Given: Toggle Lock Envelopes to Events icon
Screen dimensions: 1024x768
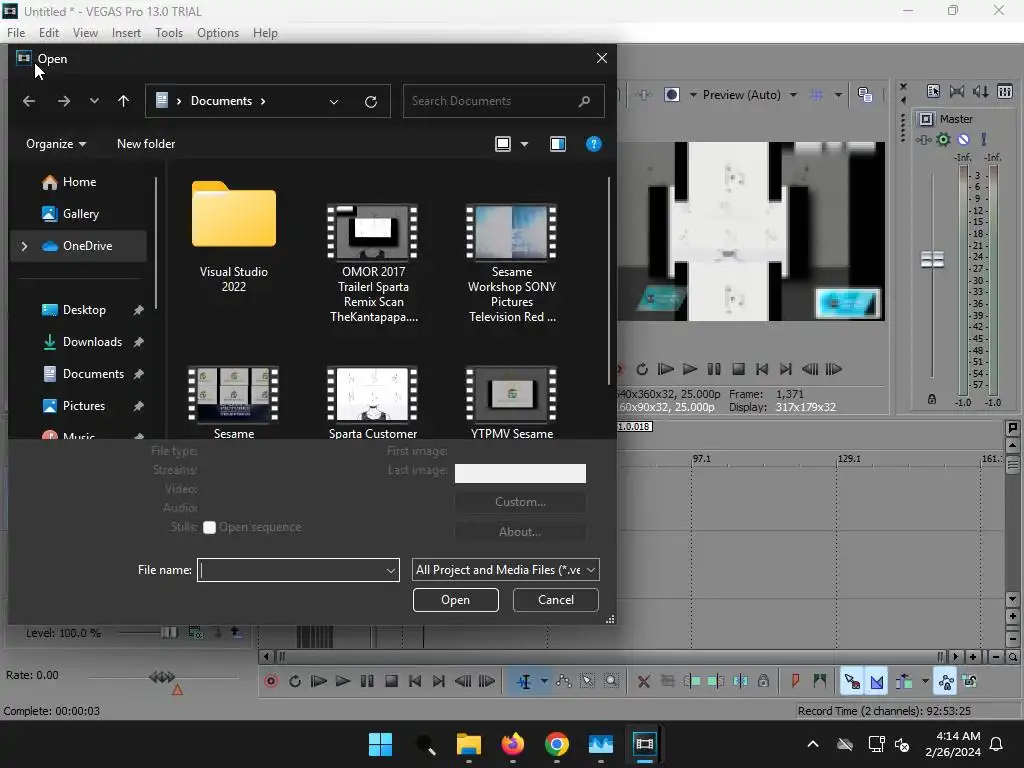Looking at the screenshot, I should point(946,681).
